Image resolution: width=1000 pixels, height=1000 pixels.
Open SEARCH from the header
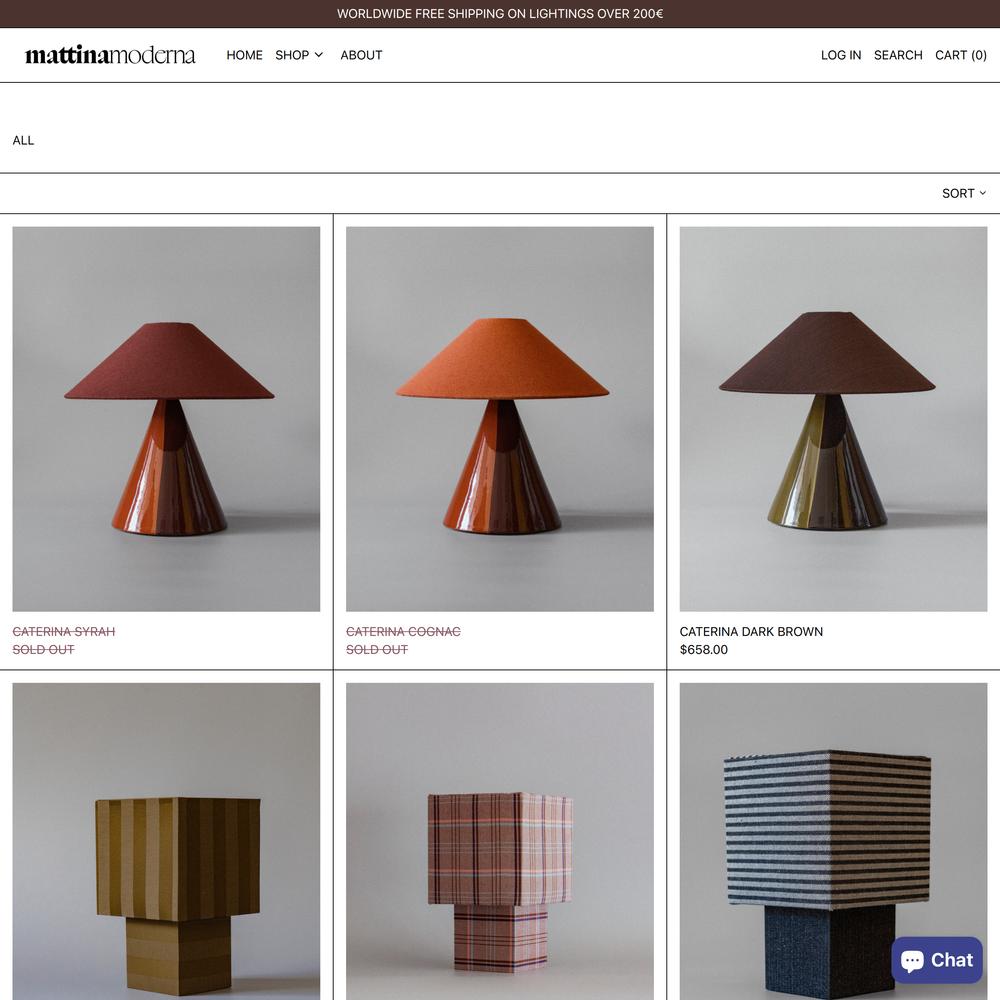[898, 55]
